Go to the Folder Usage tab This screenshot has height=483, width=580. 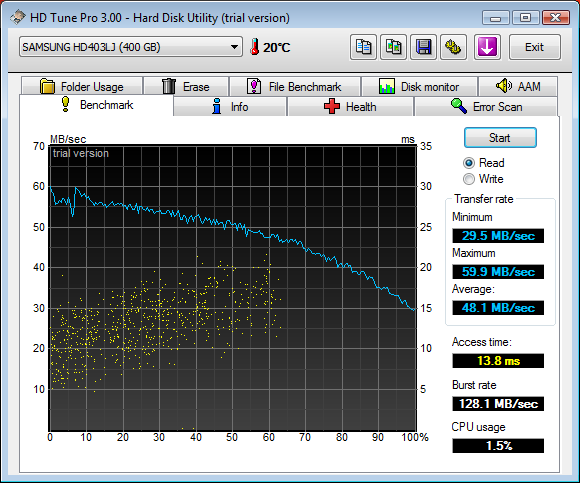[82, 87]
